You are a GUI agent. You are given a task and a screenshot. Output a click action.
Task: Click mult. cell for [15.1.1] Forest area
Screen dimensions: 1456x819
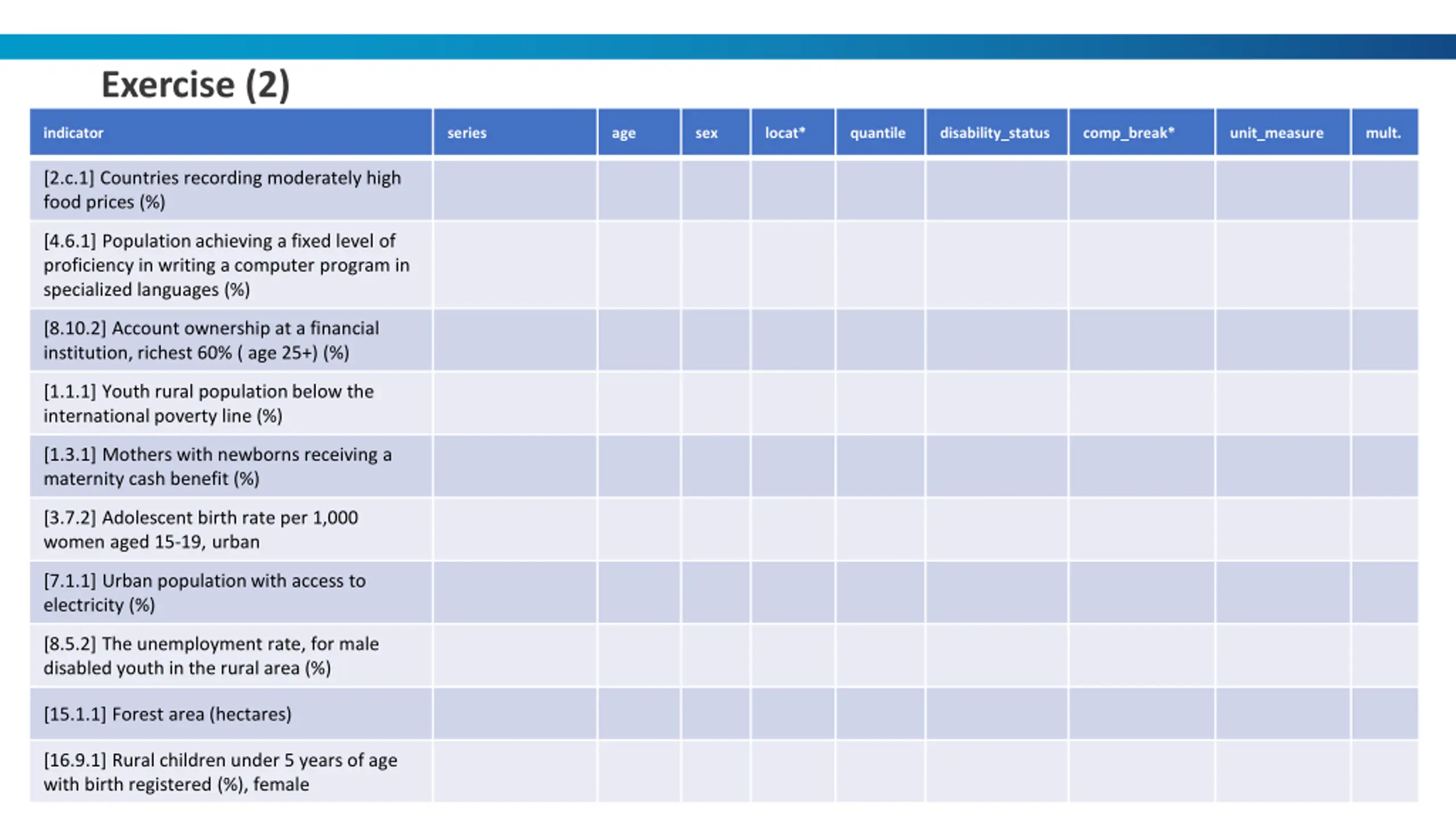[1385, 714]
